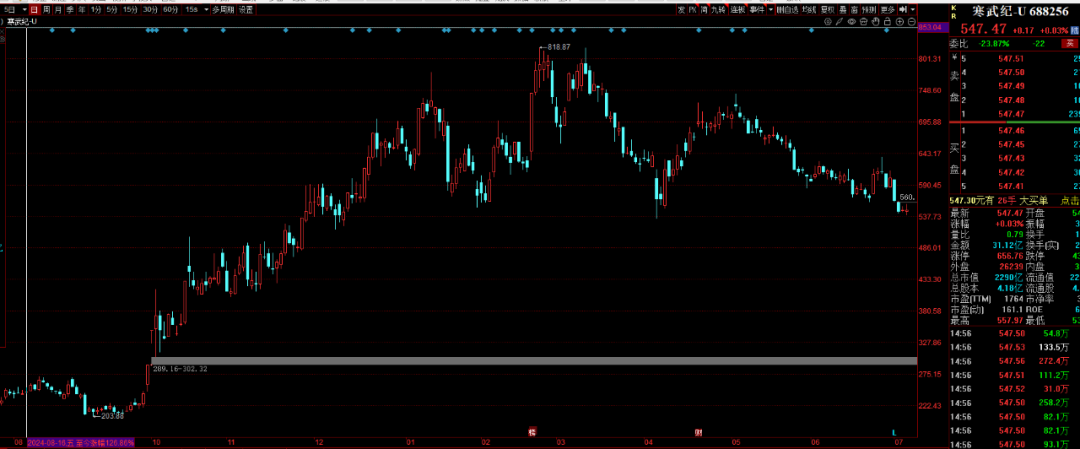Image resolution: width=1080 pixels, height=449 pixels.
Task: Click the 涨停 656.76 limit-up value
Action: [1009, 255]
